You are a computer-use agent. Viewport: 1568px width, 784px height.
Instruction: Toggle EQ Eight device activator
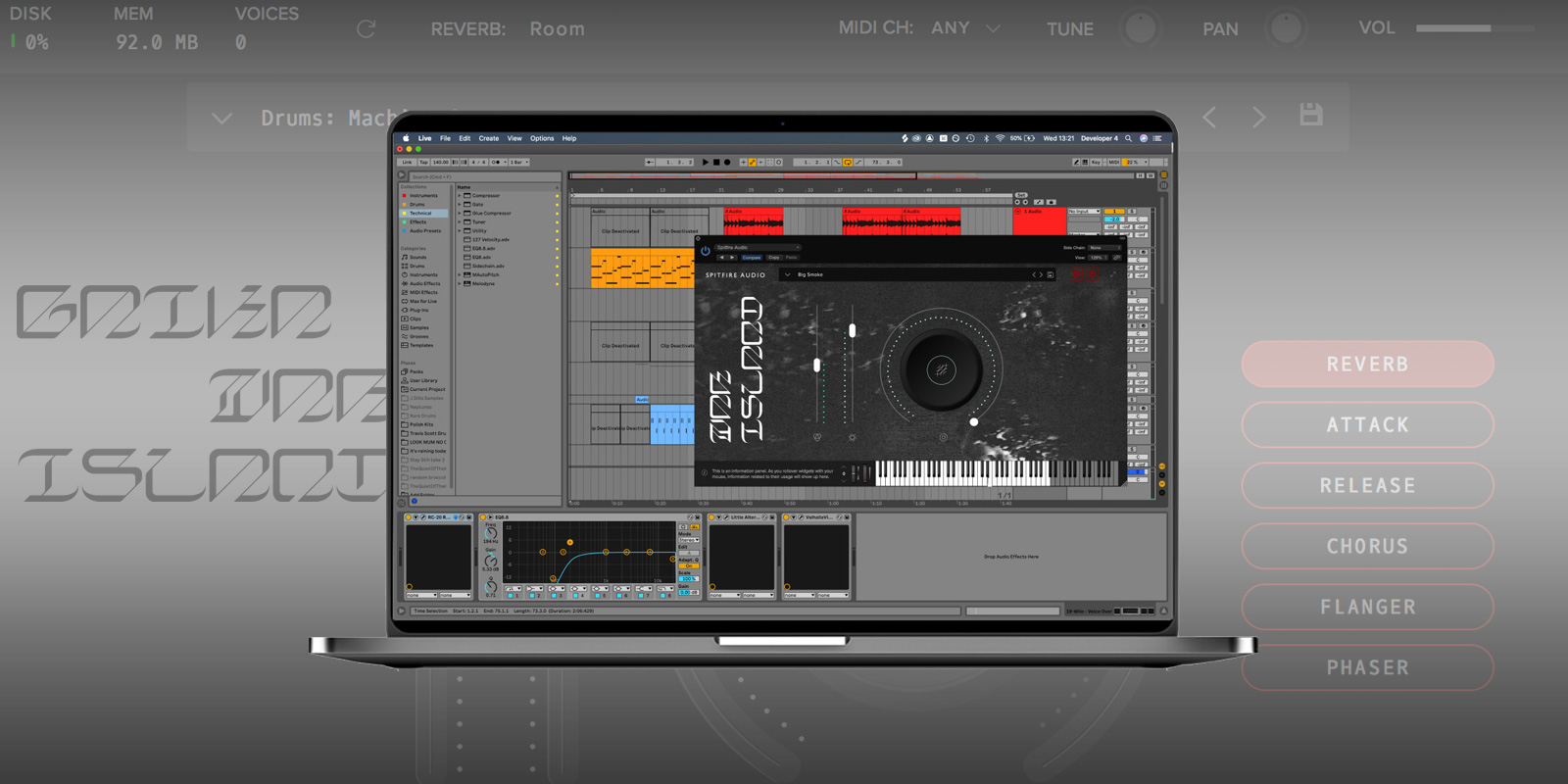point(483,517)
